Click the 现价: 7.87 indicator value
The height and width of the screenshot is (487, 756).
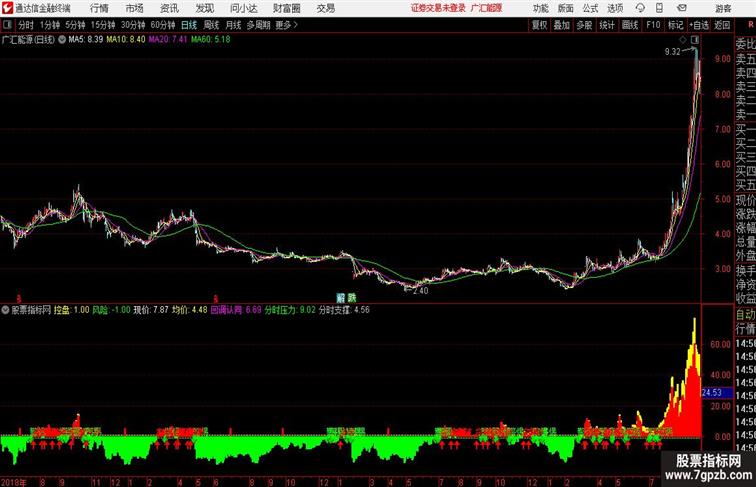point(151,310)
